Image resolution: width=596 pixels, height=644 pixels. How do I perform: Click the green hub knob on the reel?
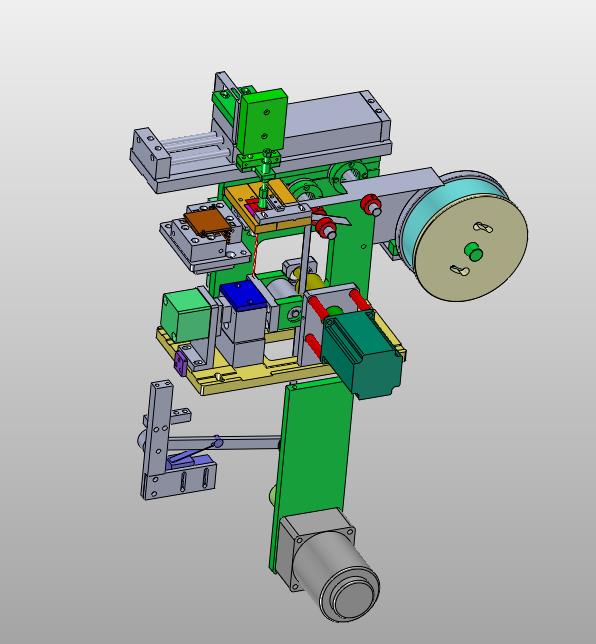tap(474, 251)
